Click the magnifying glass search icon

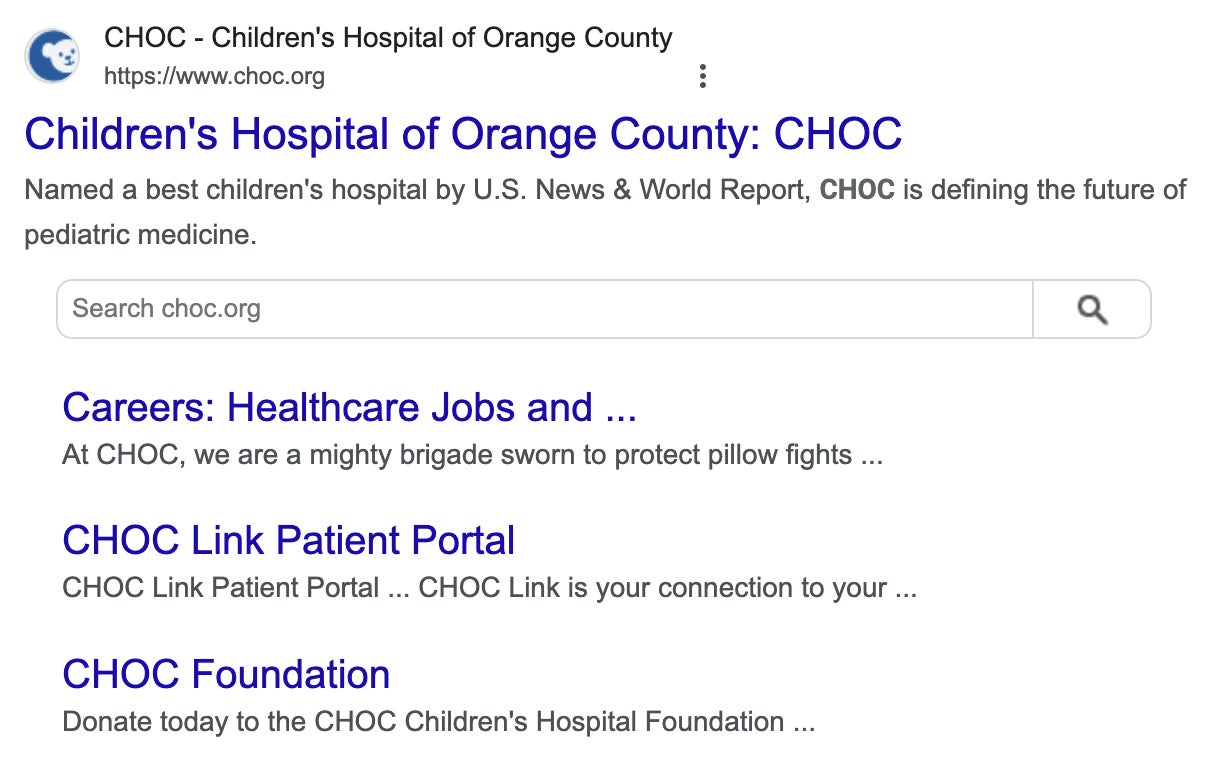pos(1092,309)
